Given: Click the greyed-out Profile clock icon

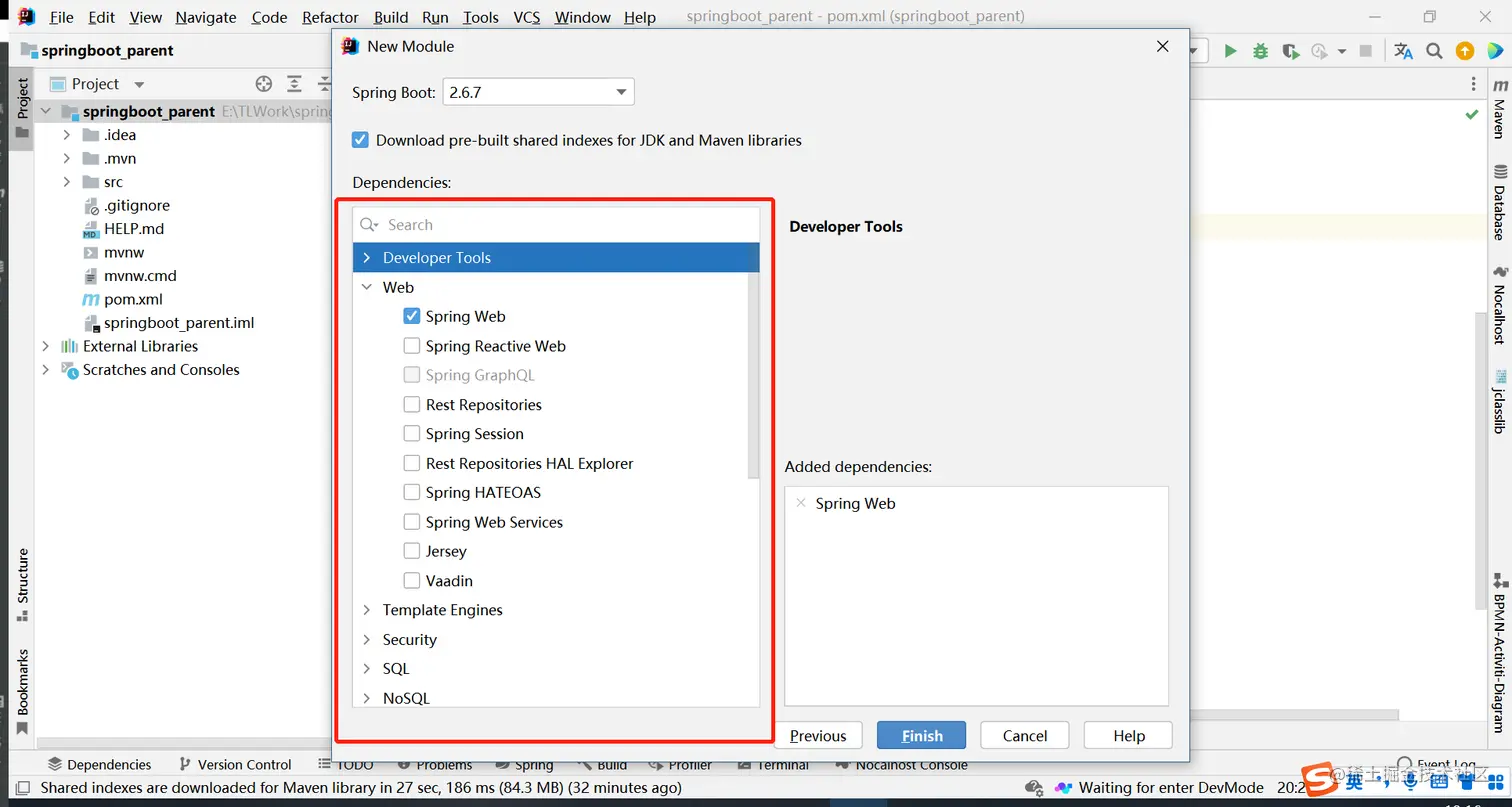Looking at the screenshot, I should point(1319,51).
